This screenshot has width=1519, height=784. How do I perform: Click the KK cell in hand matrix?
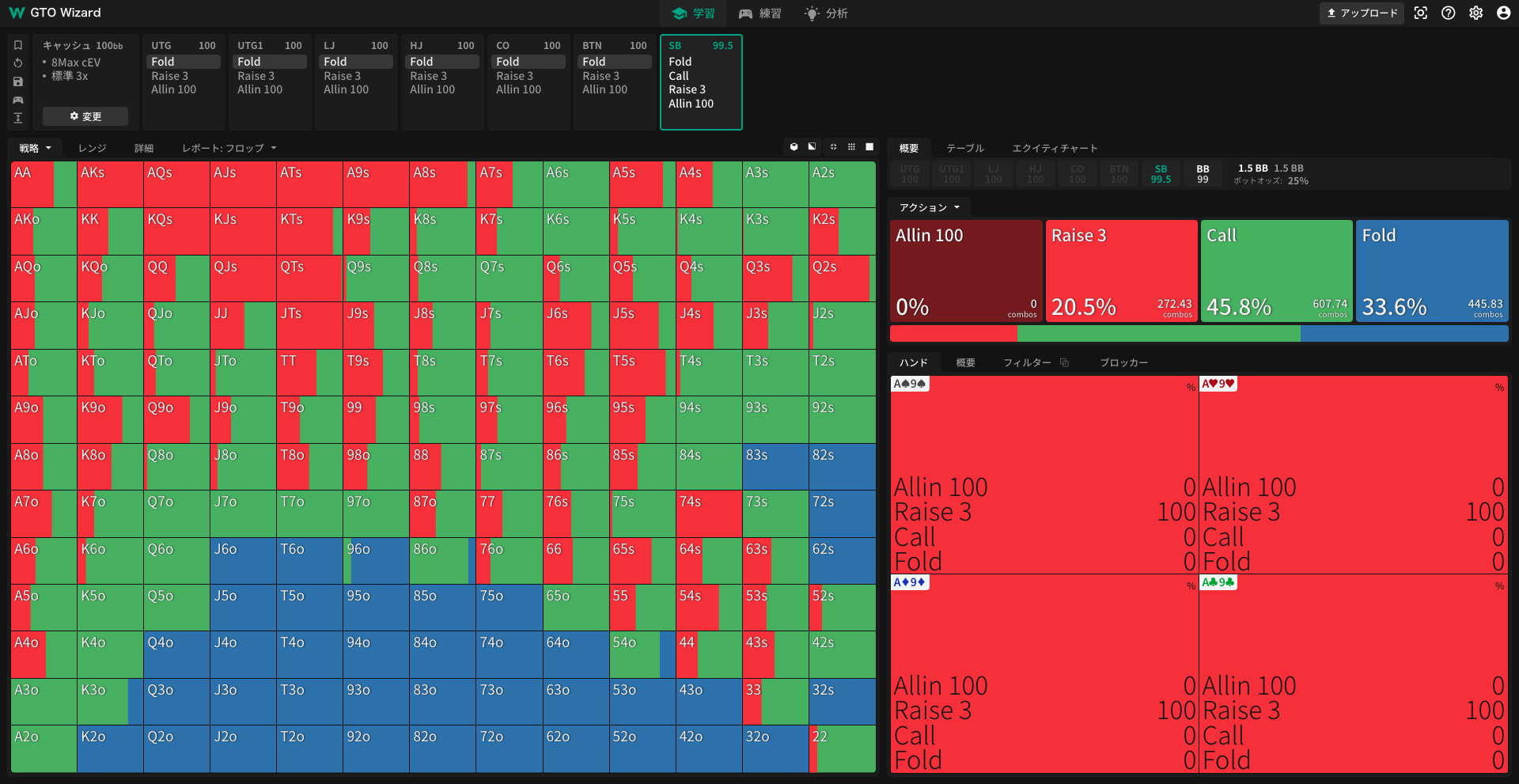(110, 231)
